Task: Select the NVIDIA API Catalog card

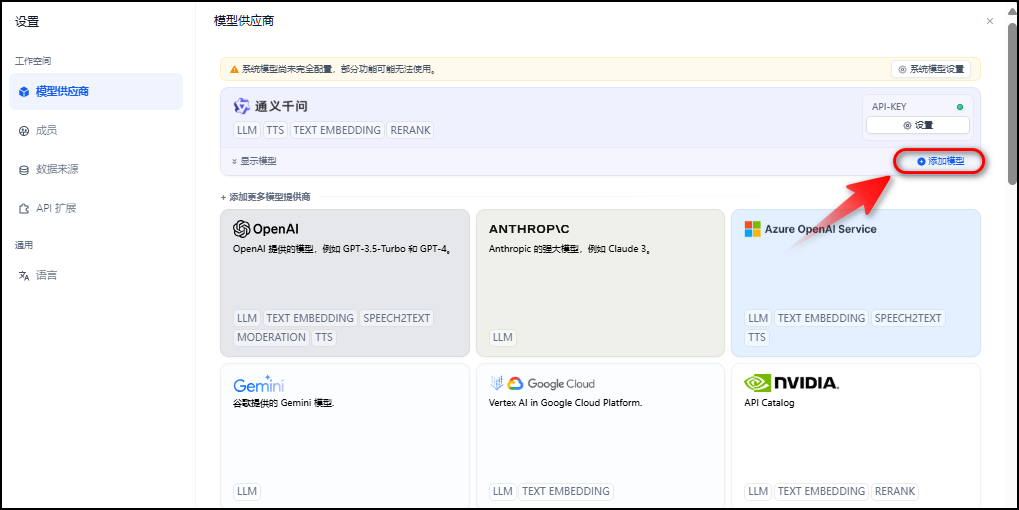Action: click(x=856, y=435)
